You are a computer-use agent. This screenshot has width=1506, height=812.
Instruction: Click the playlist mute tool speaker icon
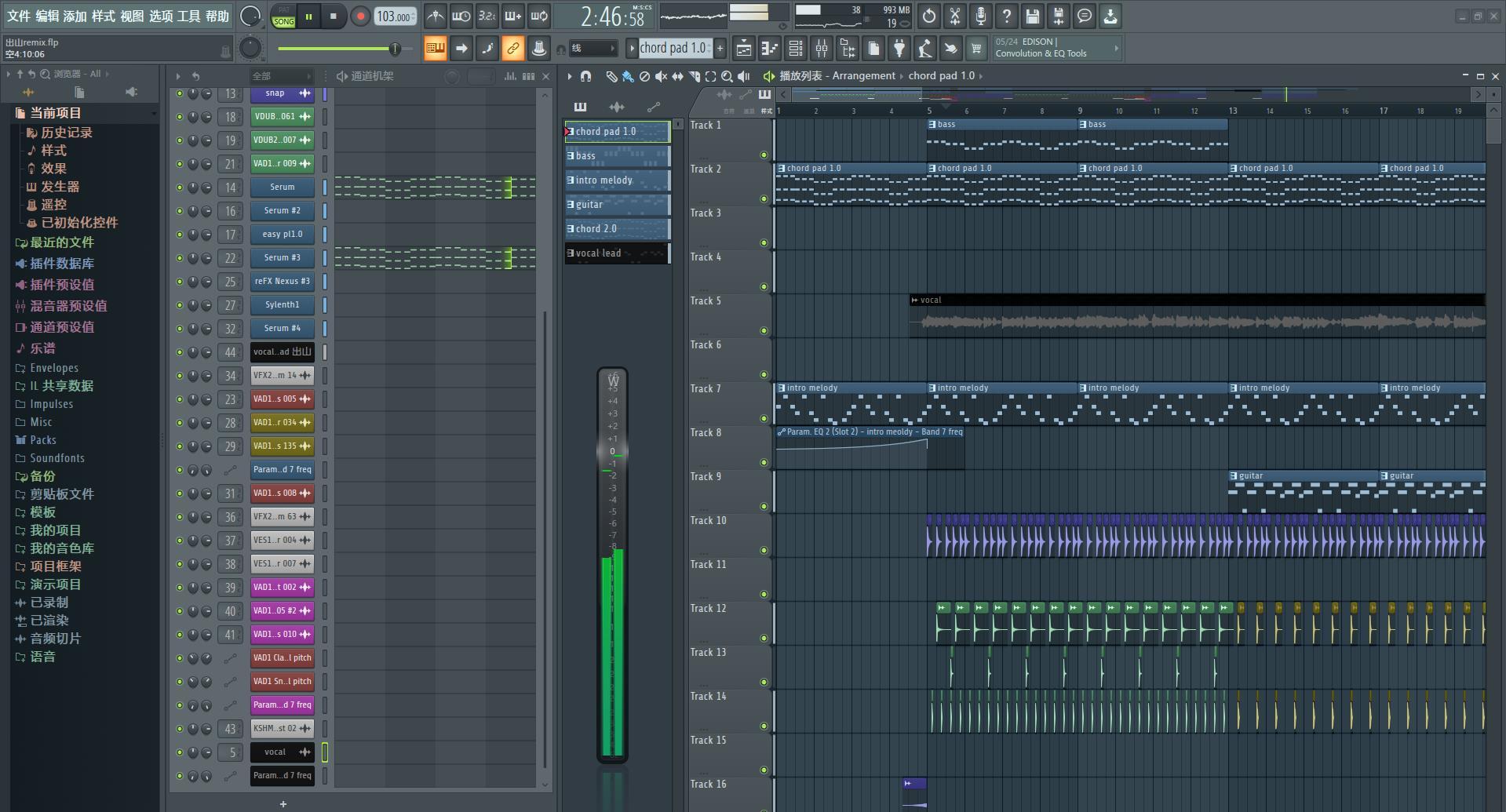(x=661, y=76)
